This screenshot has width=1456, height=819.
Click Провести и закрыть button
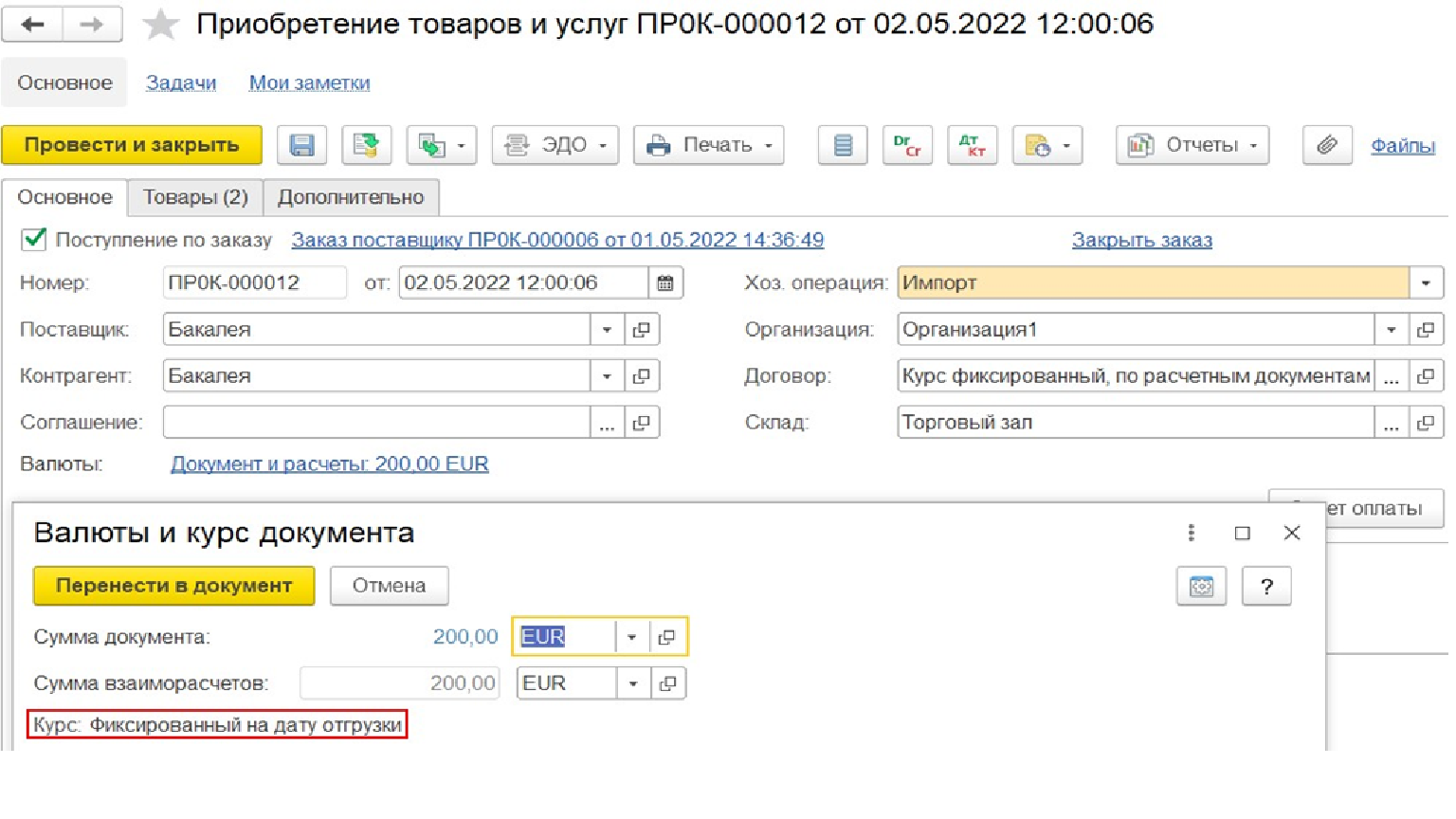pos(132,145)
